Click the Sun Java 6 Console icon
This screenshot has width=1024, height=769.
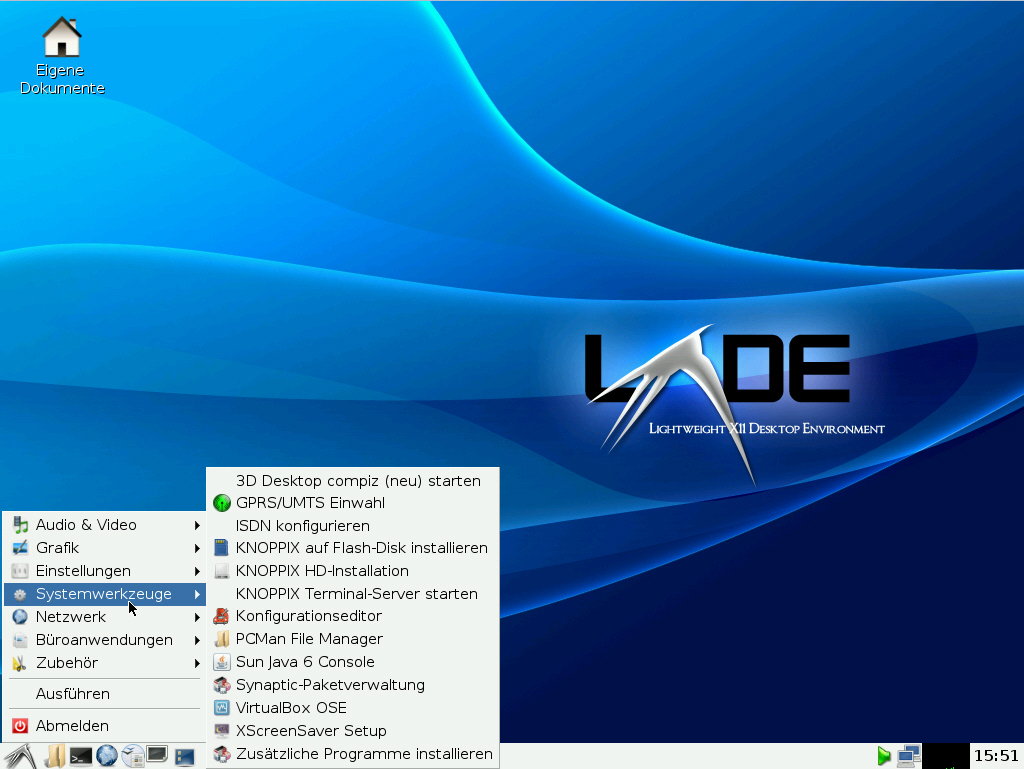[x=222, y=663]
